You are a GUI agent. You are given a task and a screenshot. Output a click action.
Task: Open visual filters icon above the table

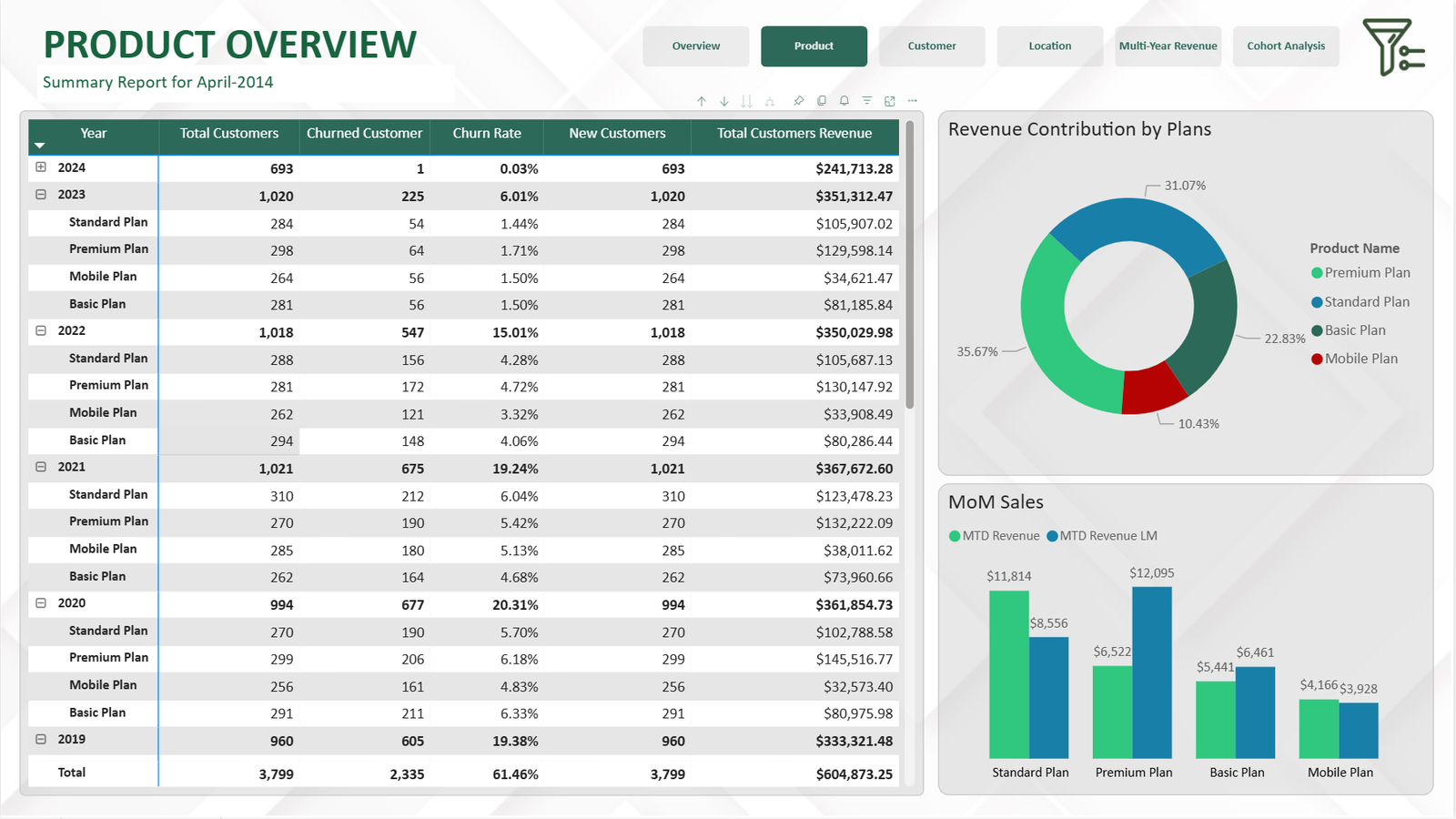tap(867, 101)
